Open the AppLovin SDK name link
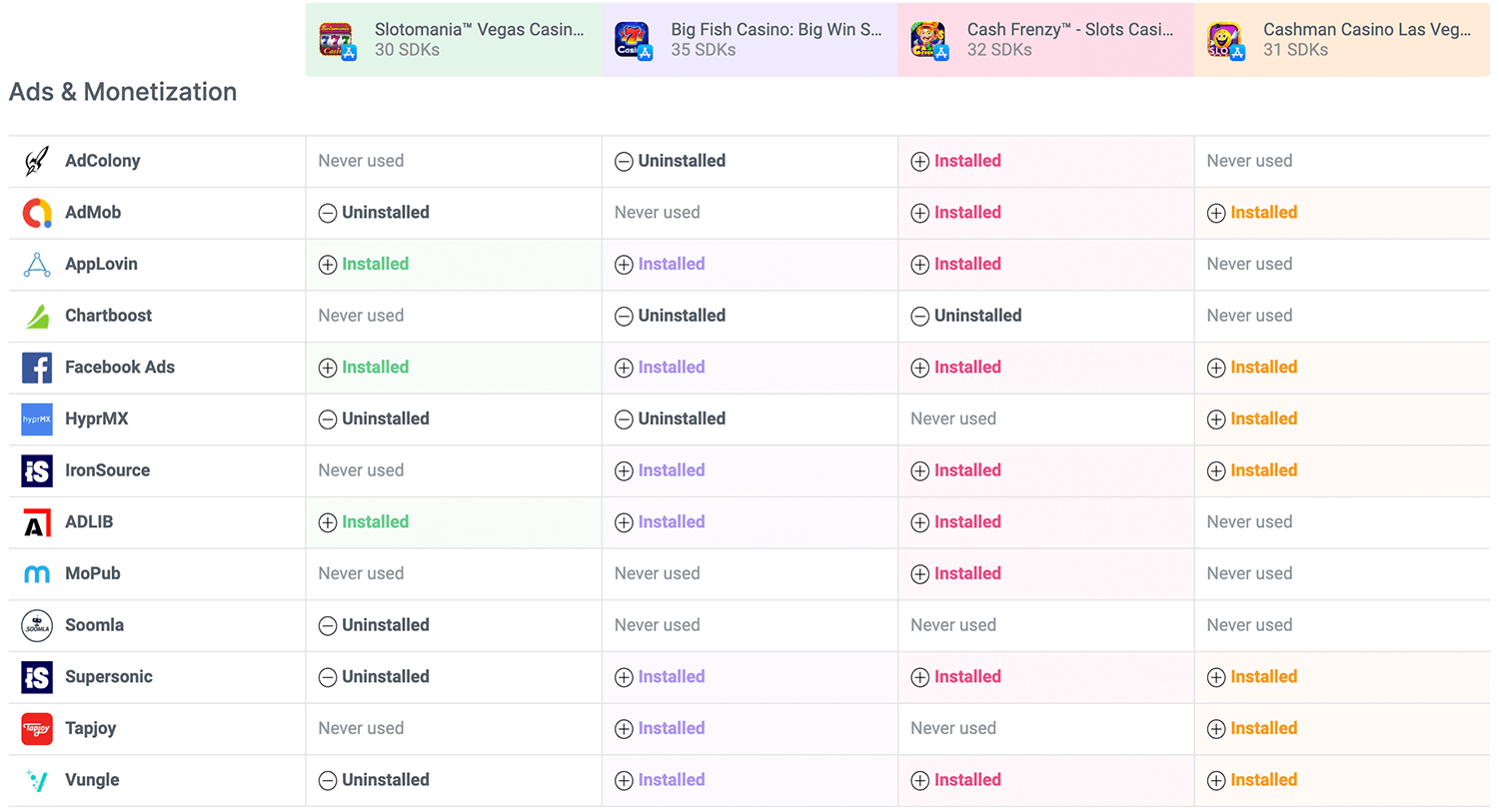 coord(101,264)
